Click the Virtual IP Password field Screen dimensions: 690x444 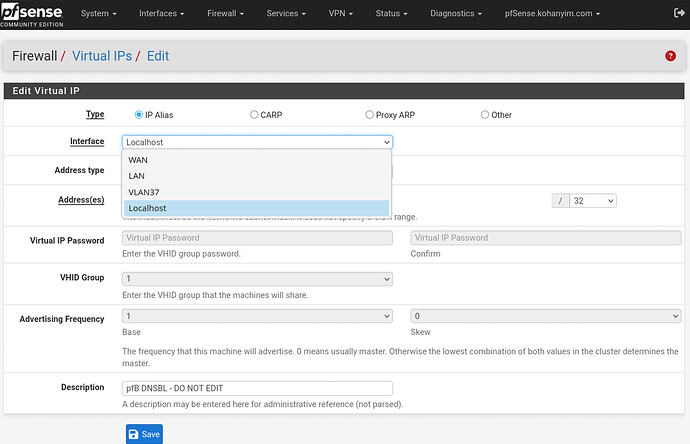257,238
